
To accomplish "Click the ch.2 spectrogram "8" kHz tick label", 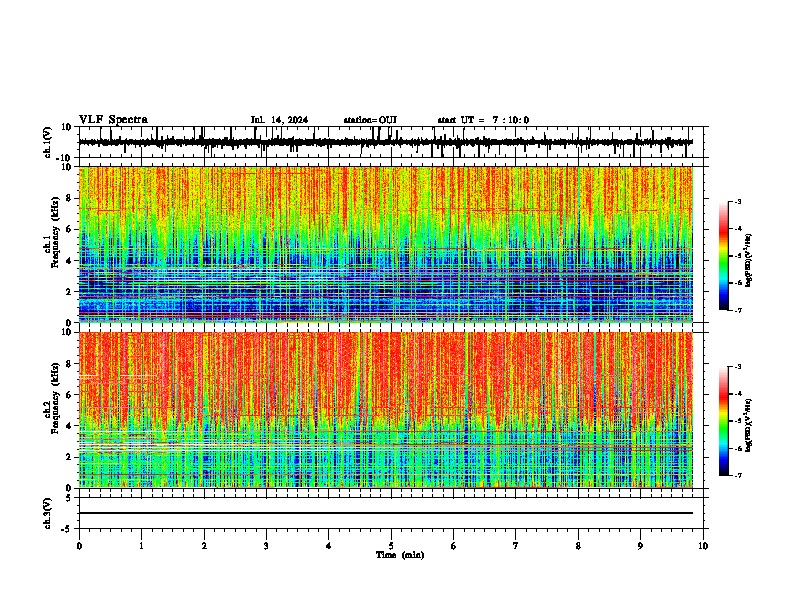I will (69, 364).
